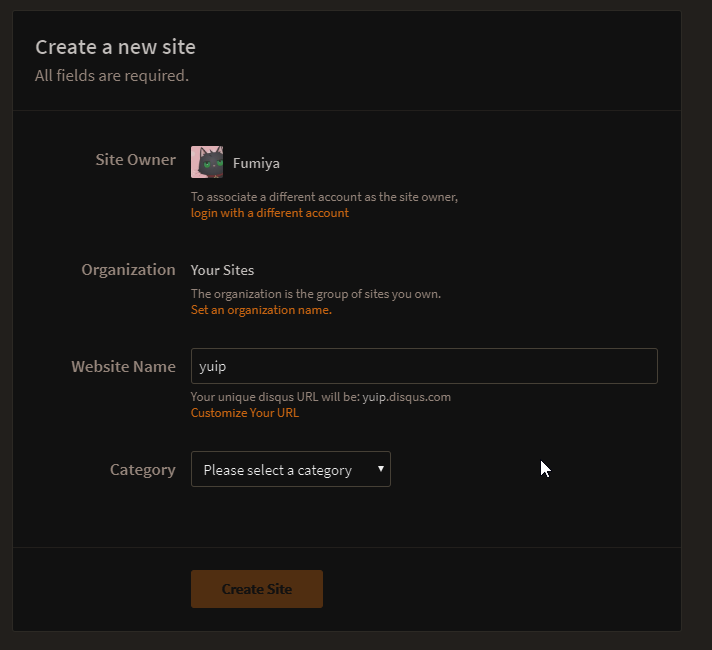The width and height of the screenshot is (712, 650).
Task: Click the 'yuip' text inside name field
Action: 212,366
